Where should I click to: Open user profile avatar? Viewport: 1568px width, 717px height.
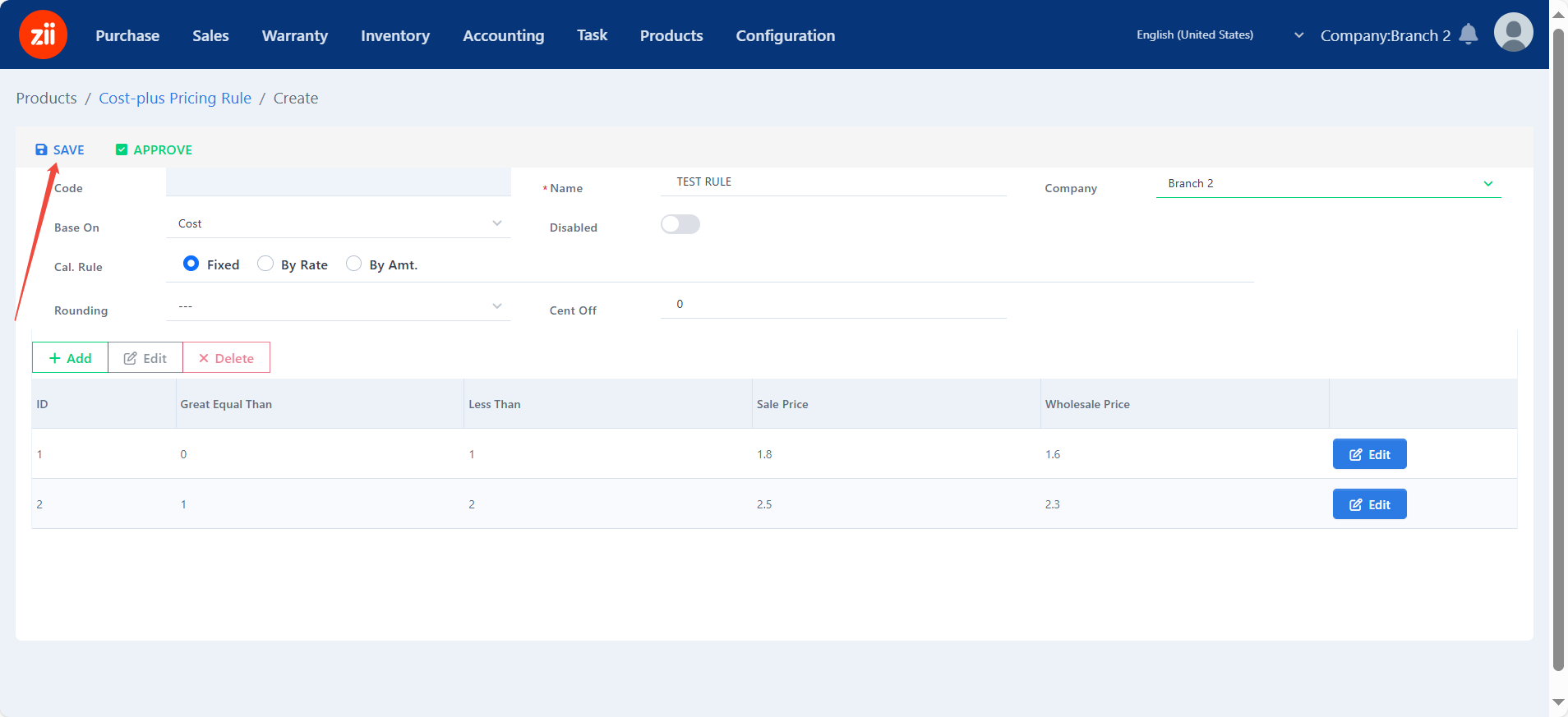(x=1513, y=33)
